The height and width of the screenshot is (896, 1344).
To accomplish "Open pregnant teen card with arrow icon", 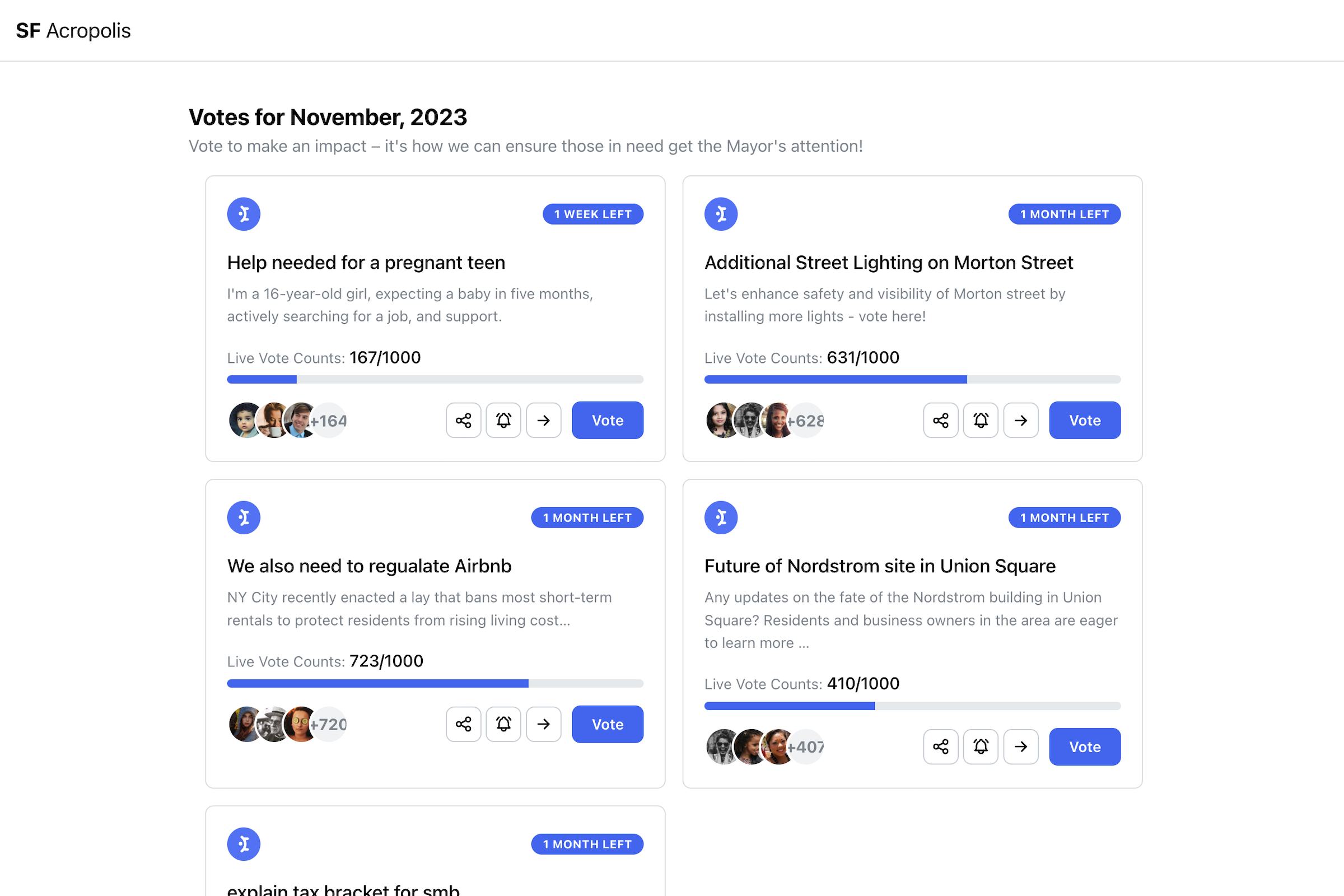I will tap(543, 421).
